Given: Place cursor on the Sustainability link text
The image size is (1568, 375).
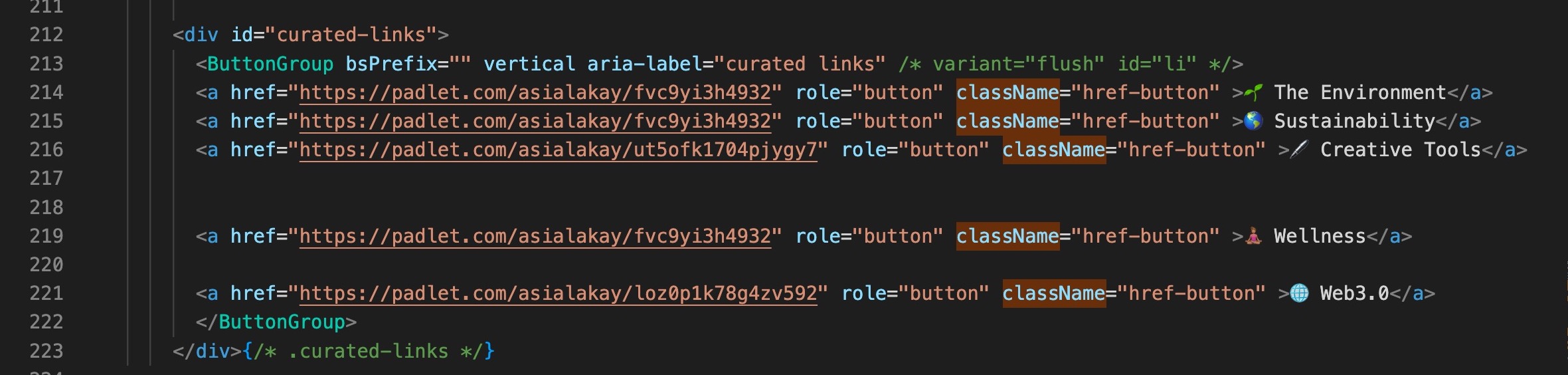Looking at the screenshot, I should coord(1354,122).
